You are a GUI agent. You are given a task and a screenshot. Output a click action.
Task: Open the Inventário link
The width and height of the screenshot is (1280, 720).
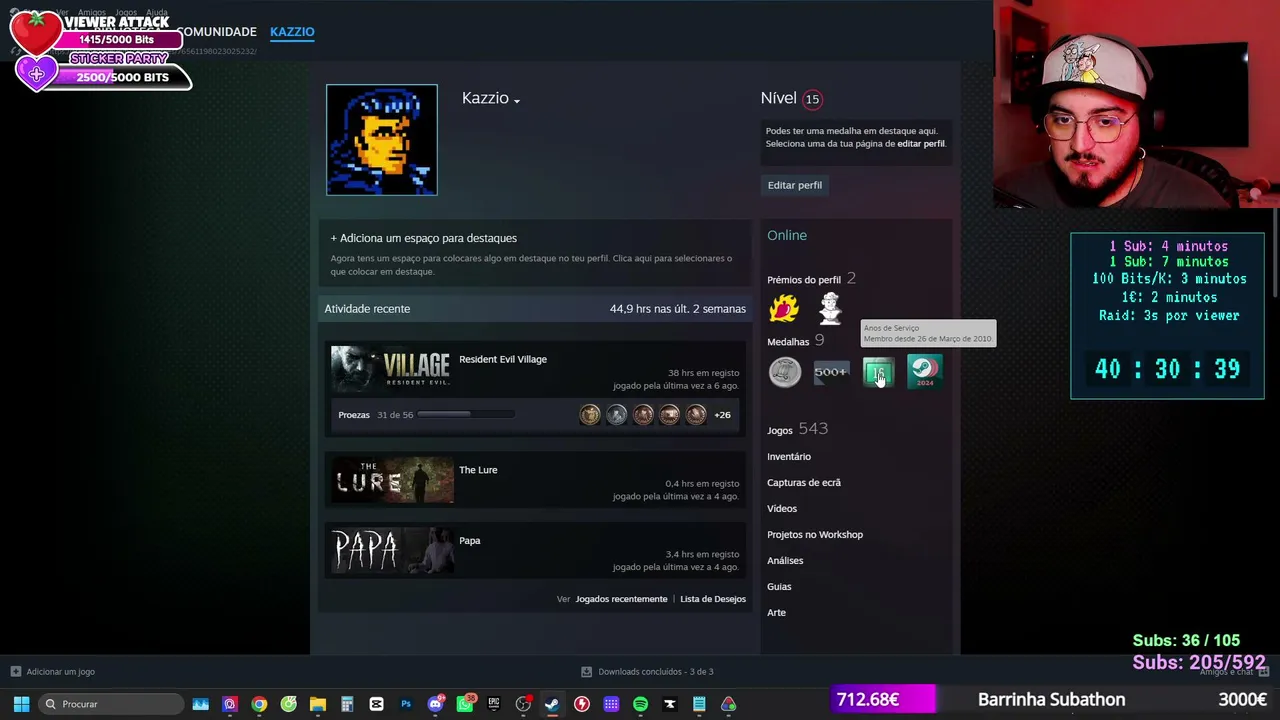pyautogui.click(x=789, y=457)
